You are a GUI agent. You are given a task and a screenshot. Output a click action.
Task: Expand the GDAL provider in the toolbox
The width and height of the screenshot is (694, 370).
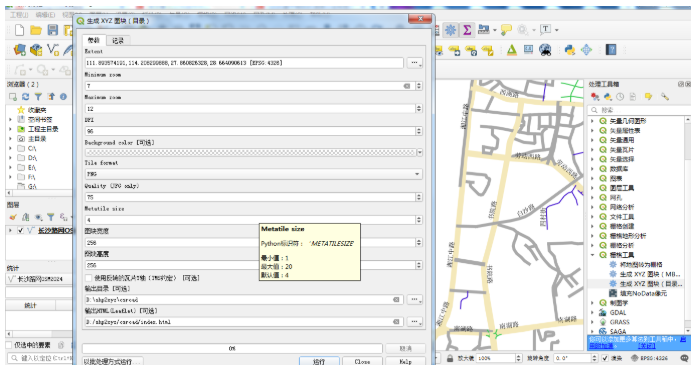(x=593, y=312)
